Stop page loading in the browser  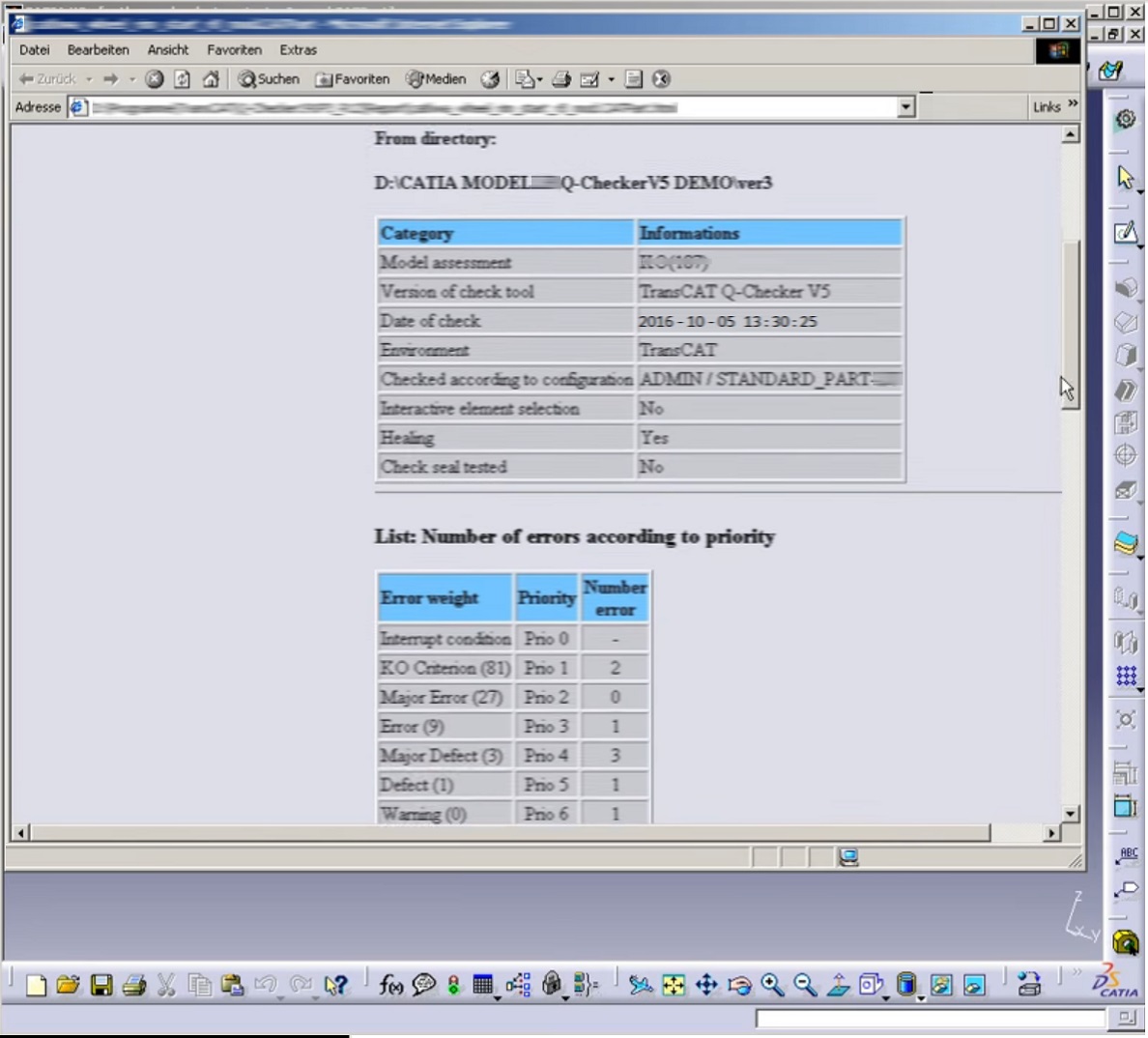point(154,79)
